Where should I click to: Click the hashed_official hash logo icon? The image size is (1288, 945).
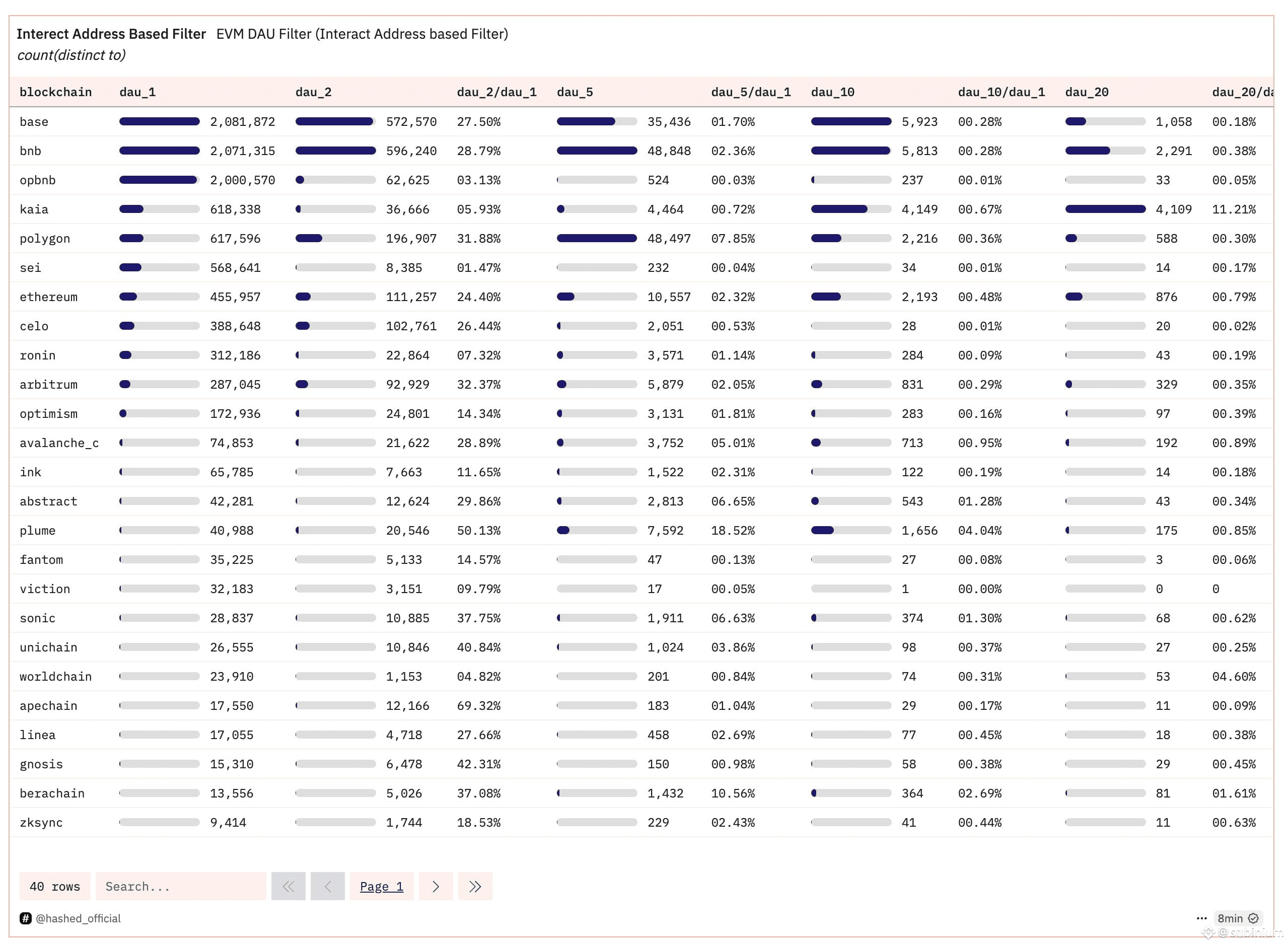pyautogui.click(x=26, y=918)
